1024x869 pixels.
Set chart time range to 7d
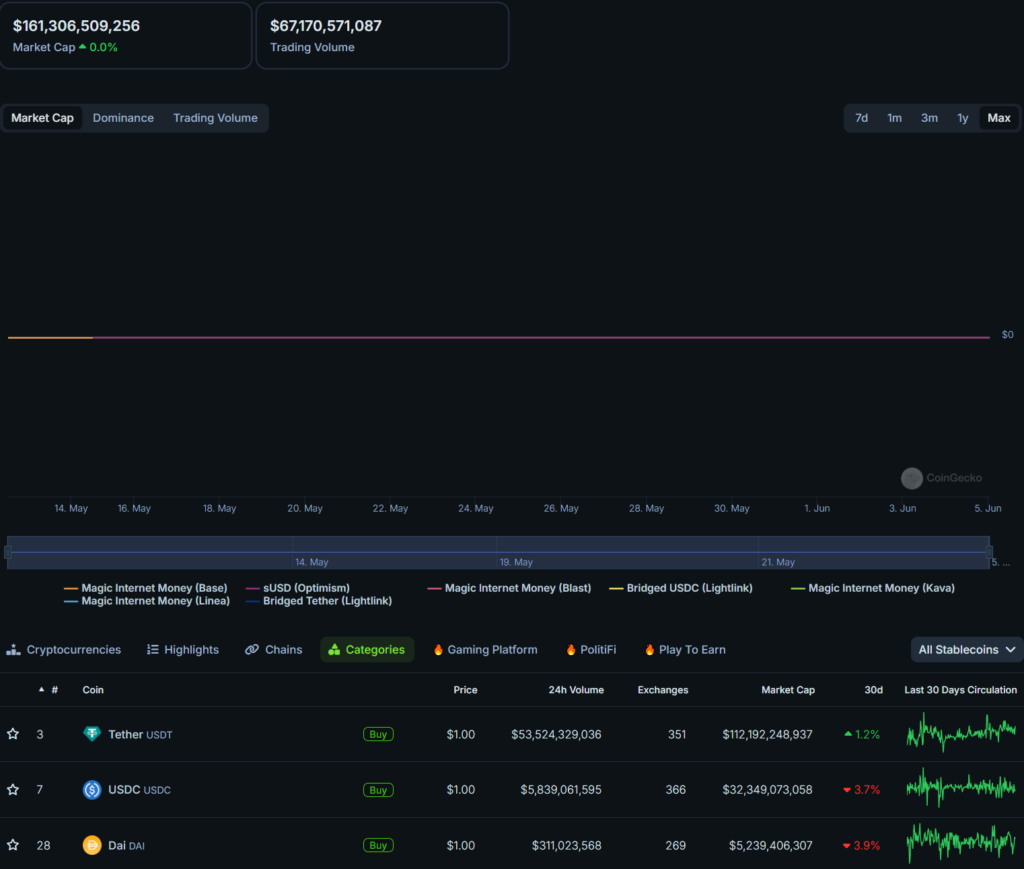point(861,118)
